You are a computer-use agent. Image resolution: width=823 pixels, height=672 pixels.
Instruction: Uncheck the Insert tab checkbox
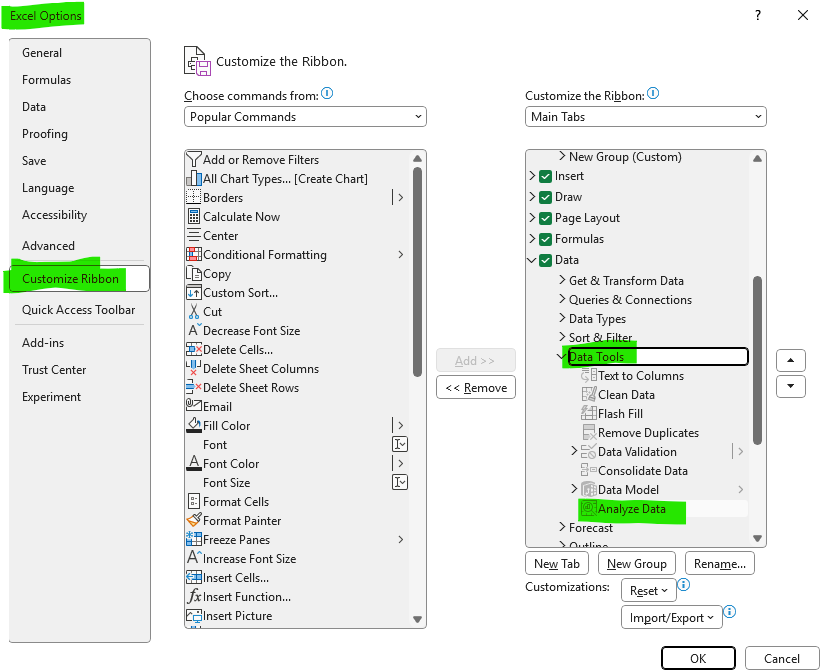click(545, 176)
